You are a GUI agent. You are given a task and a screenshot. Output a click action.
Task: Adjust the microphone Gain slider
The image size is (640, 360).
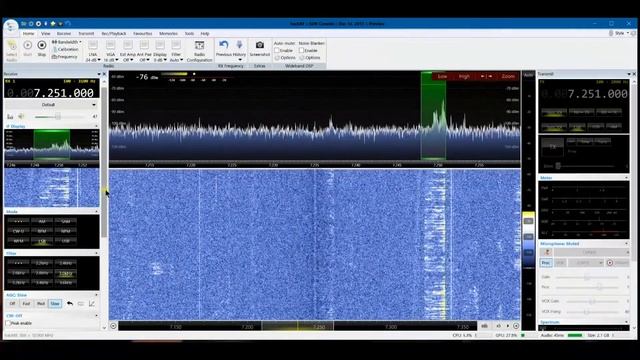point(587,277)
